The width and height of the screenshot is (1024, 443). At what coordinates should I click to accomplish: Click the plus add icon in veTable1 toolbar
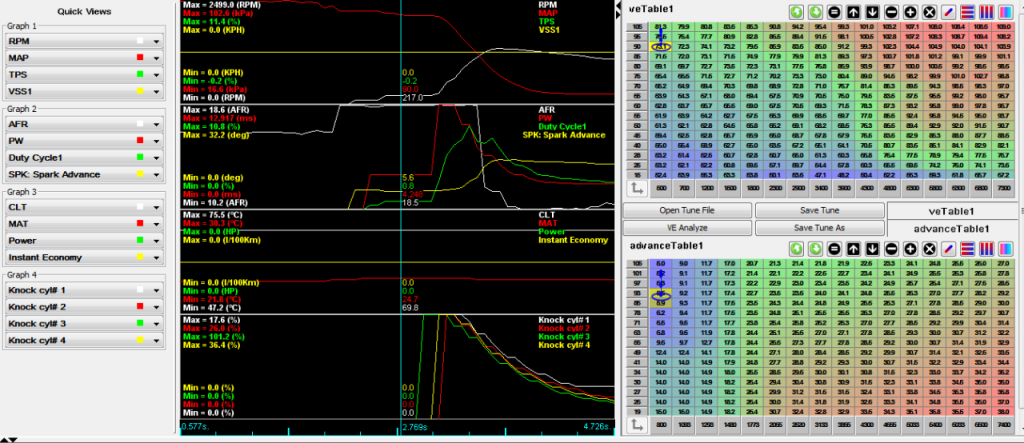(910, 12)
